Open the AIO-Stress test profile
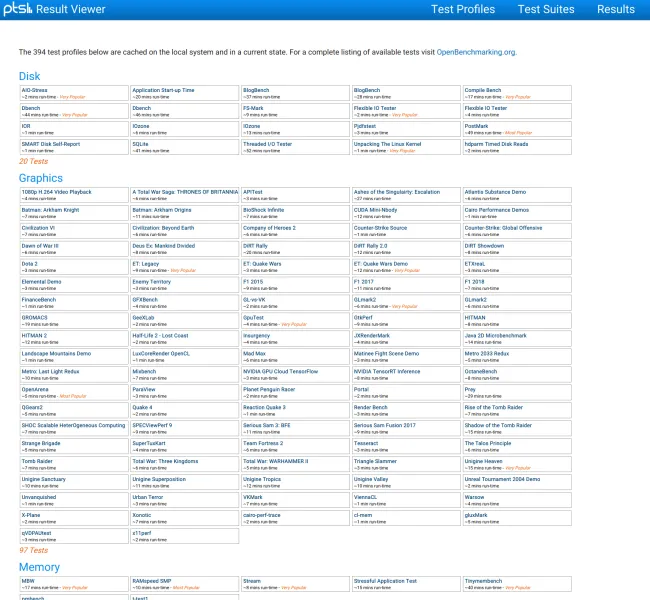The image size is (650, 600). [x=74, y=93]
